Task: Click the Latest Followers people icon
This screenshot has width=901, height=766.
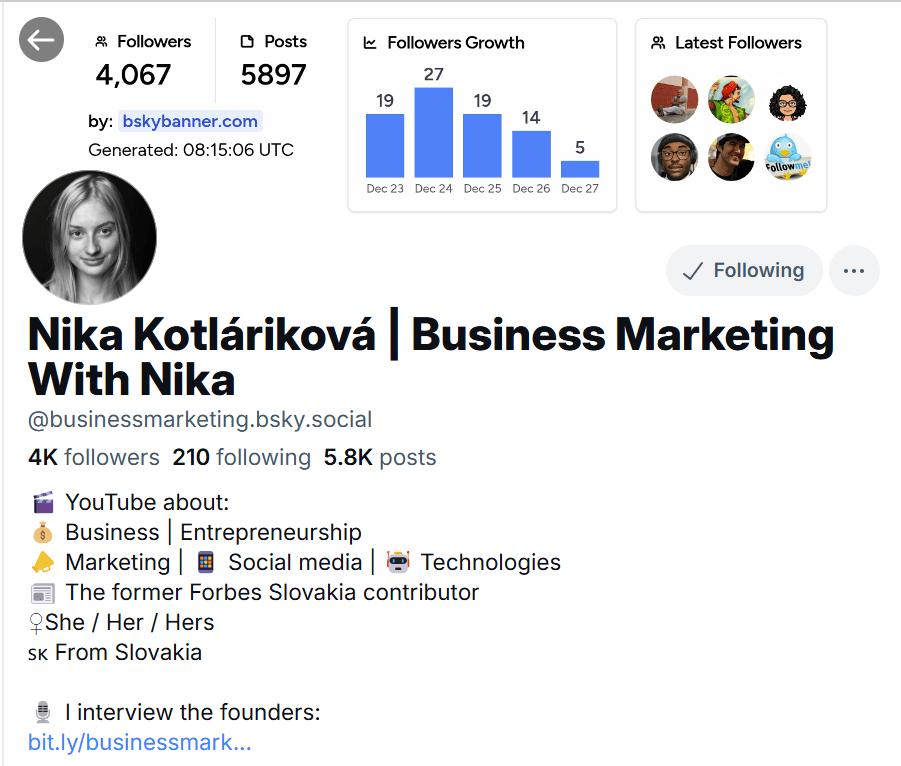Action: click(x=658, y=43)
